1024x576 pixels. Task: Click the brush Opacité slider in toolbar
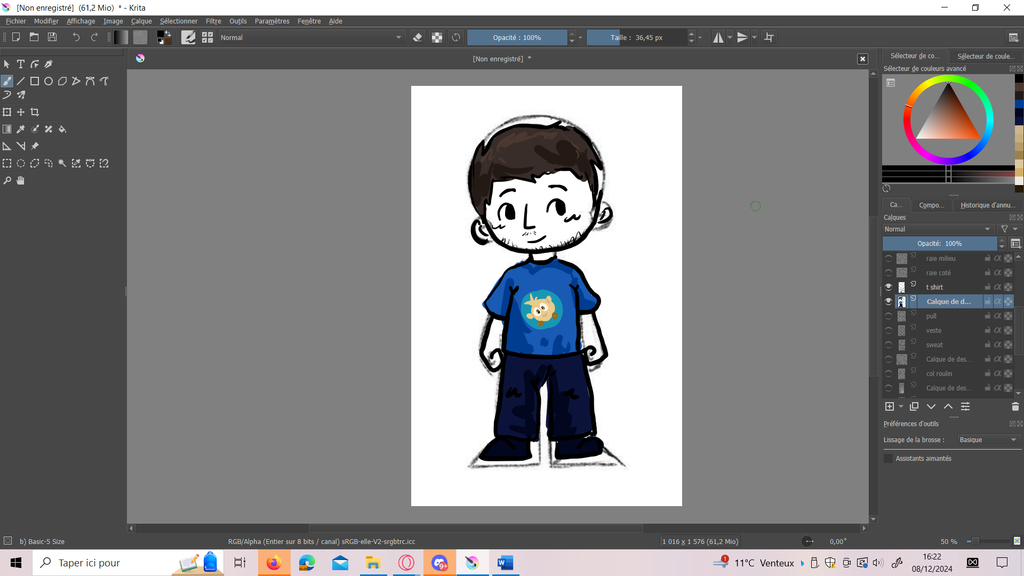pyautogui.click(x=517, y=38)
